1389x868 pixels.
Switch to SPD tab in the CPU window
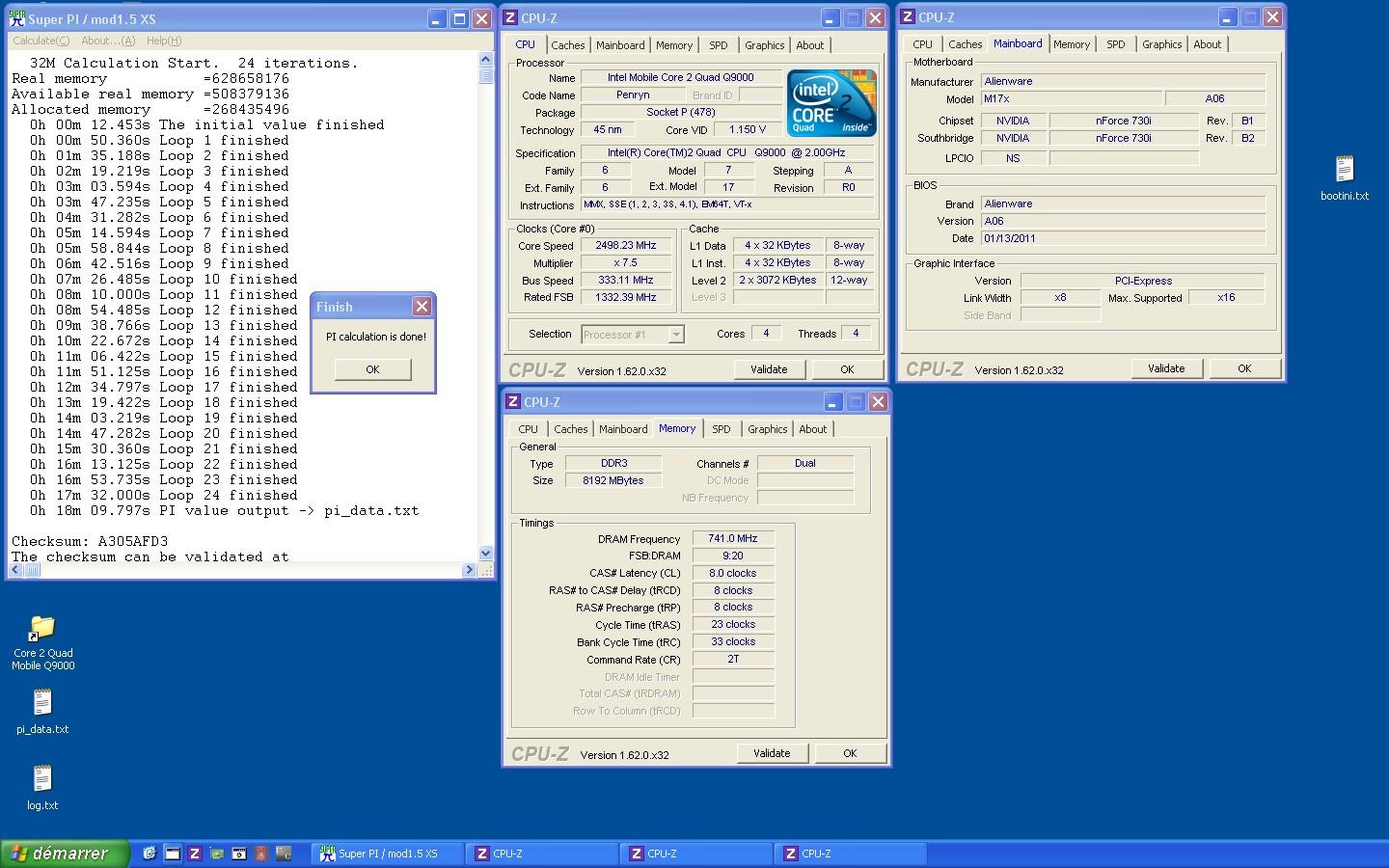[x=719, y=45]
